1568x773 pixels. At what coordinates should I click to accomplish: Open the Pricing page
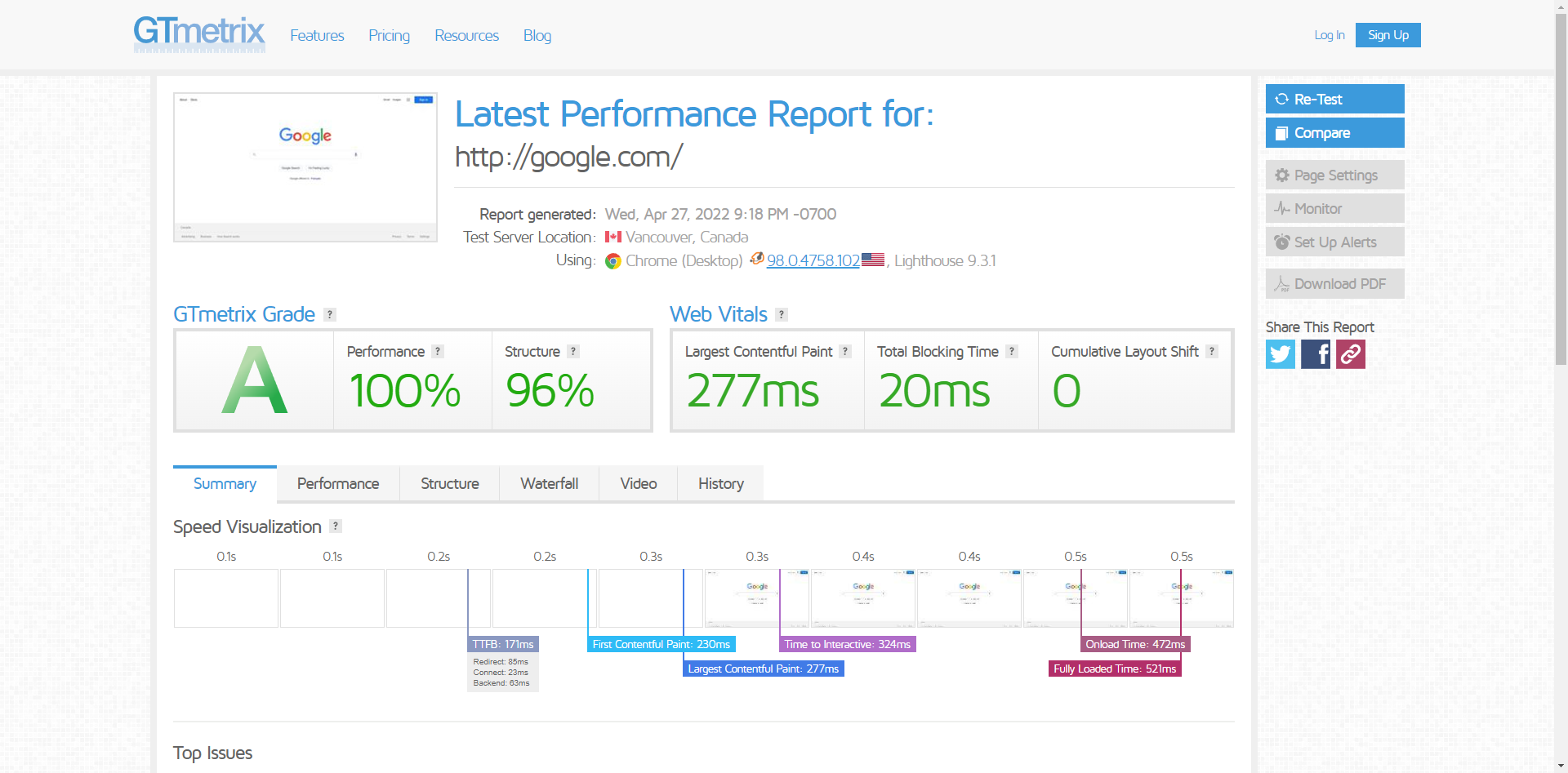point(389,36)
